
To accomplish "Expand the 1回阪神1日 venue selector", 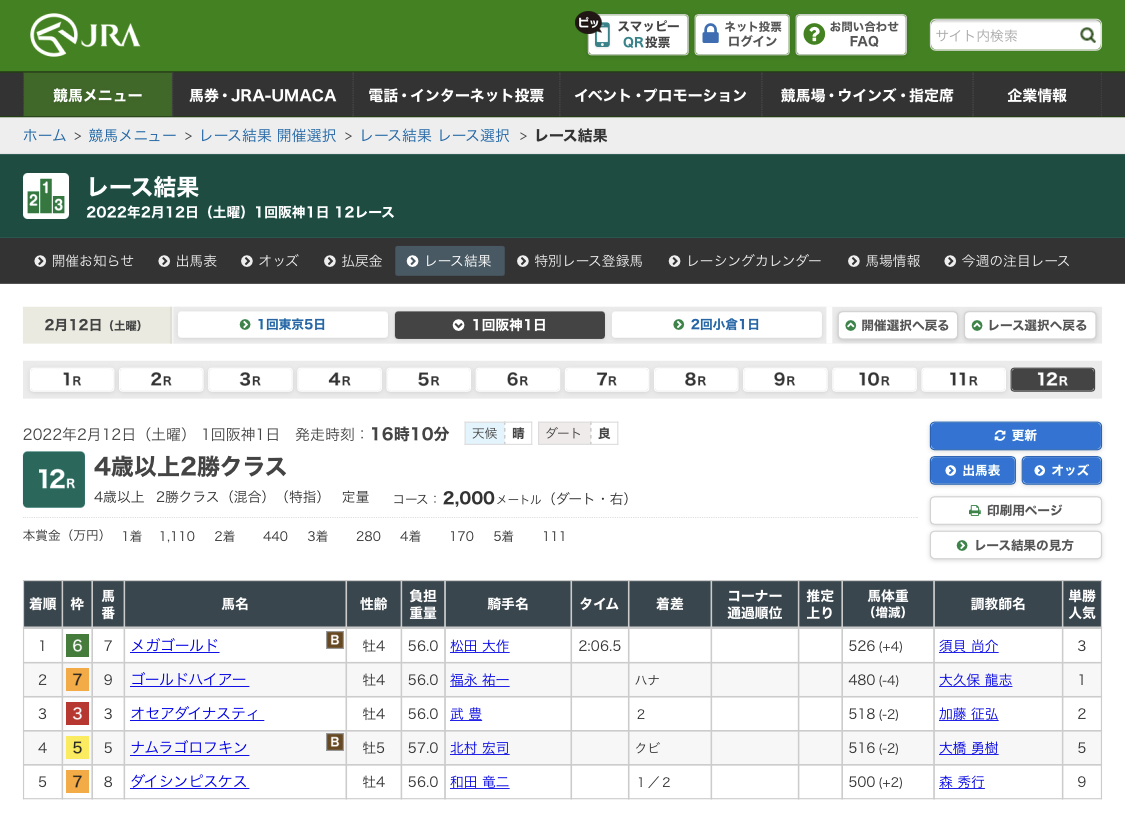I will pyautogui.click(x=499, y=325).
